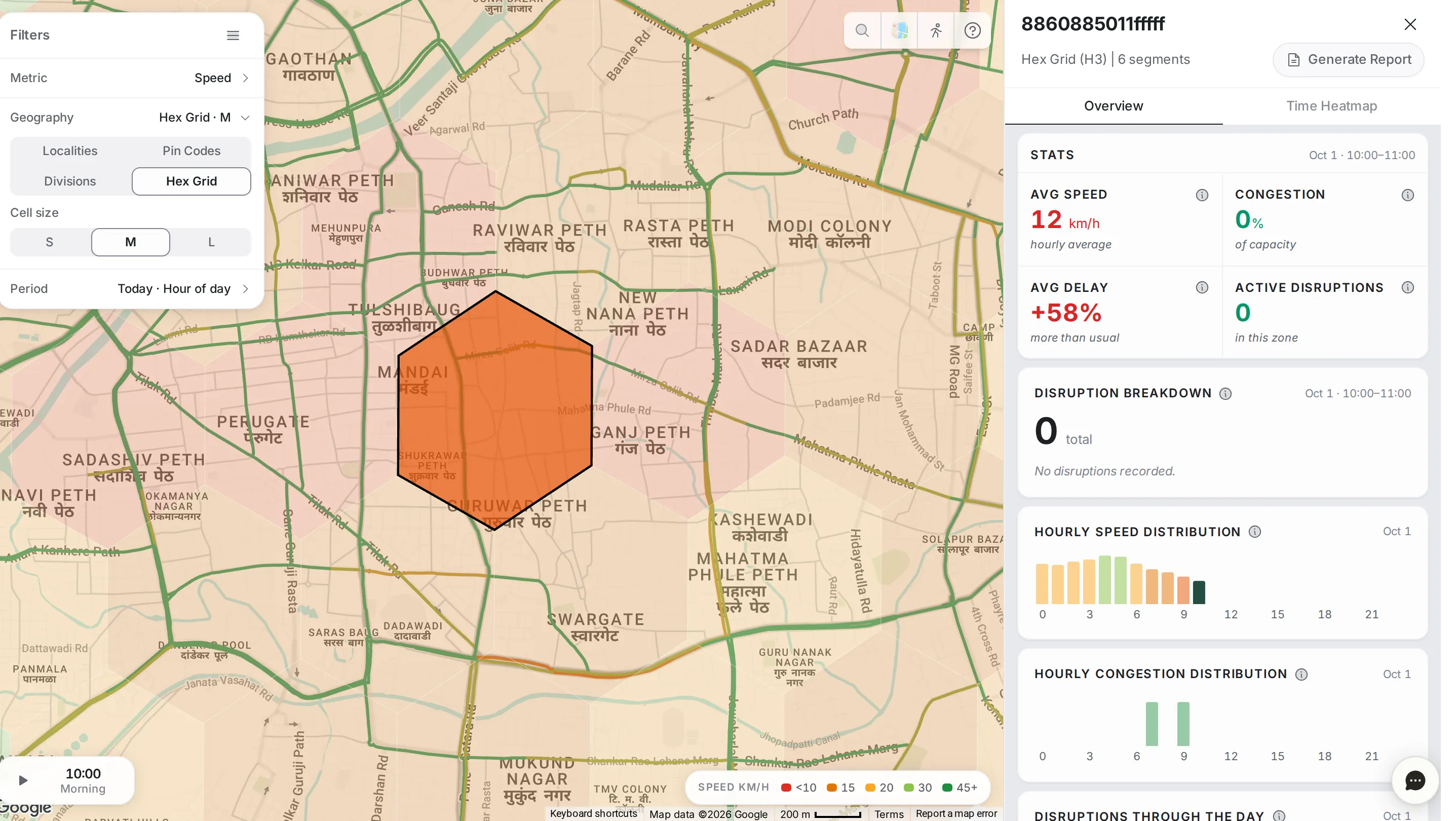Expand the Metric Speed selector
This screenshot has height=821, width=1456.
(x=131, y=78)
